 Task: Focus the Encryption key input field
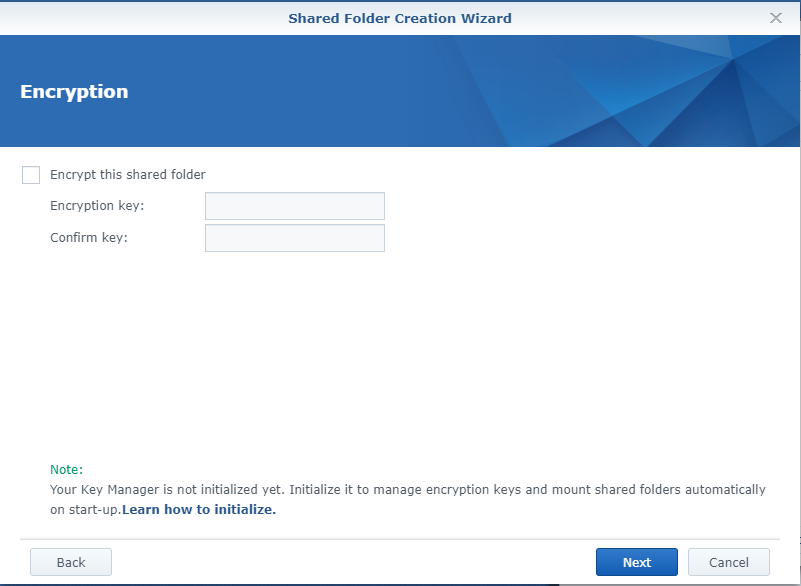(x=294, y=206)
